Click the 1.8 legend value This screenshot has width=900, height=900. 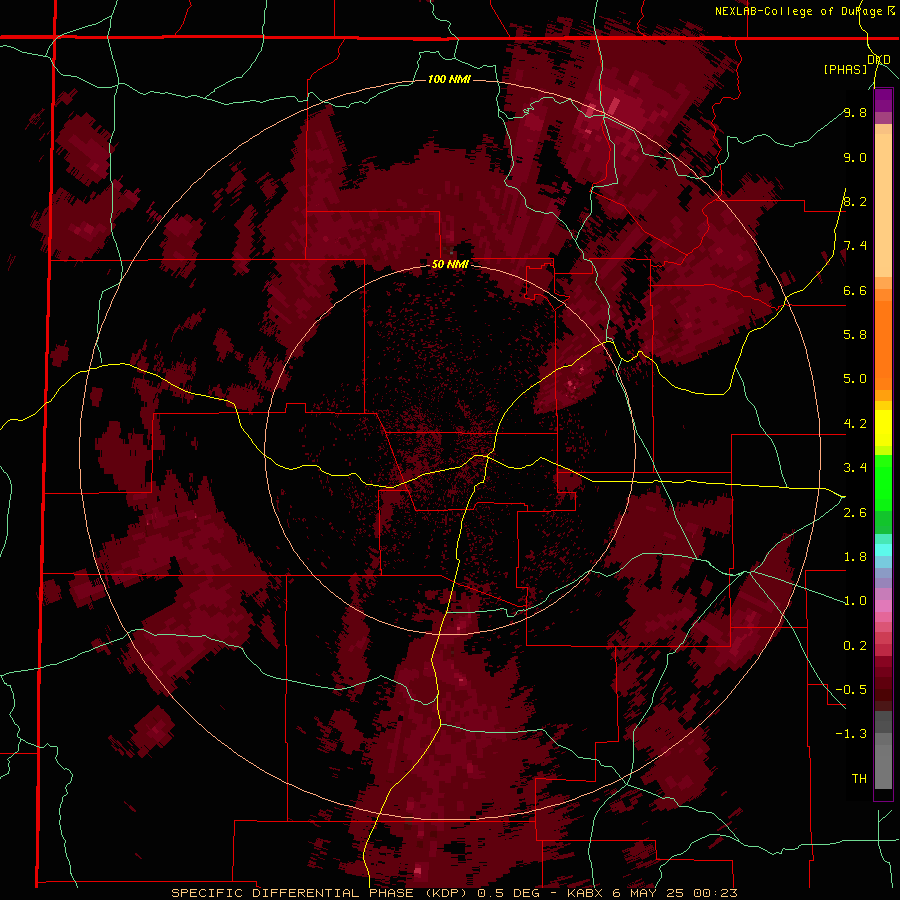pos(855,557)
